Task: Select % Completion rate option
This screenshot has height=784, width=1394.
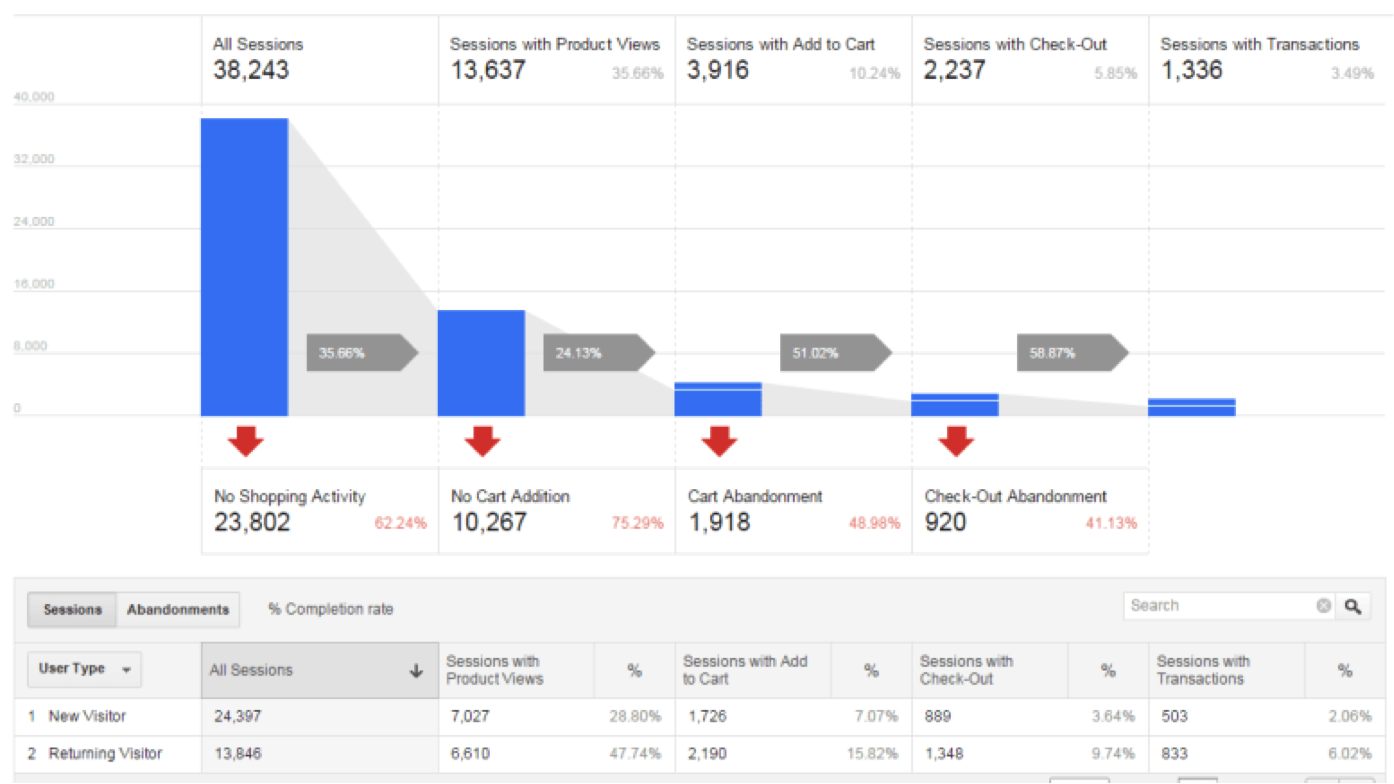Action: pos(331,609)
